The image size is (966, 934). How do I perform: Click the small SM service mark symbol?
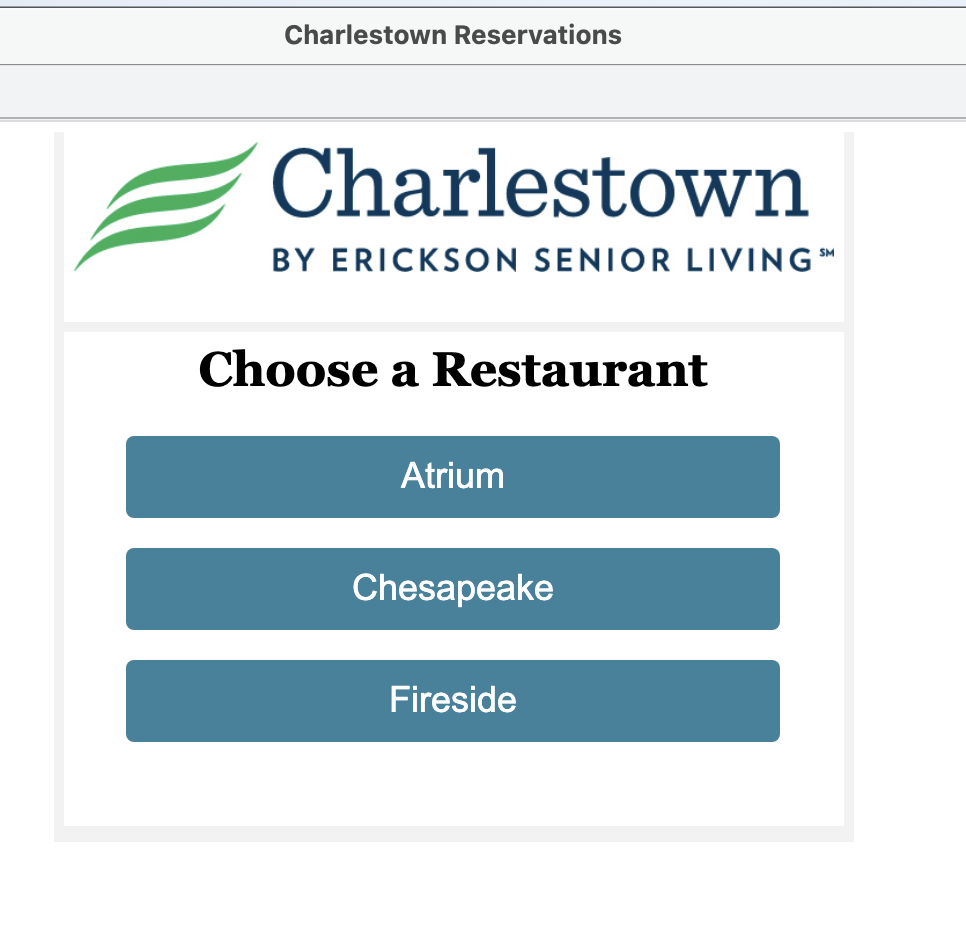click(x=826, y=254)
